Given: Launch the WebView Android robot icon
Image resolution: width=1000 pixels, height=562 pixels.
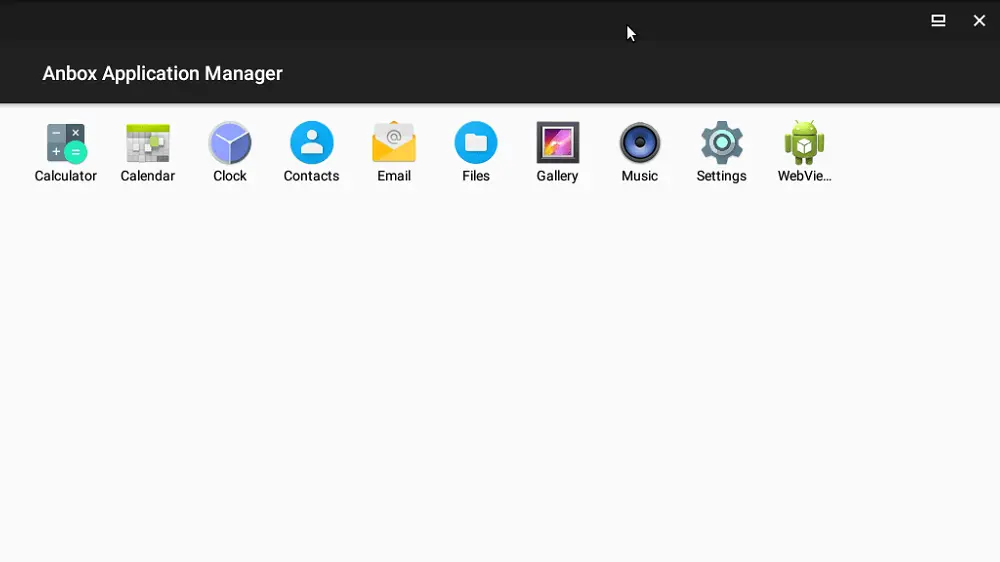Looking at the screenshot, I should (804, 142).
